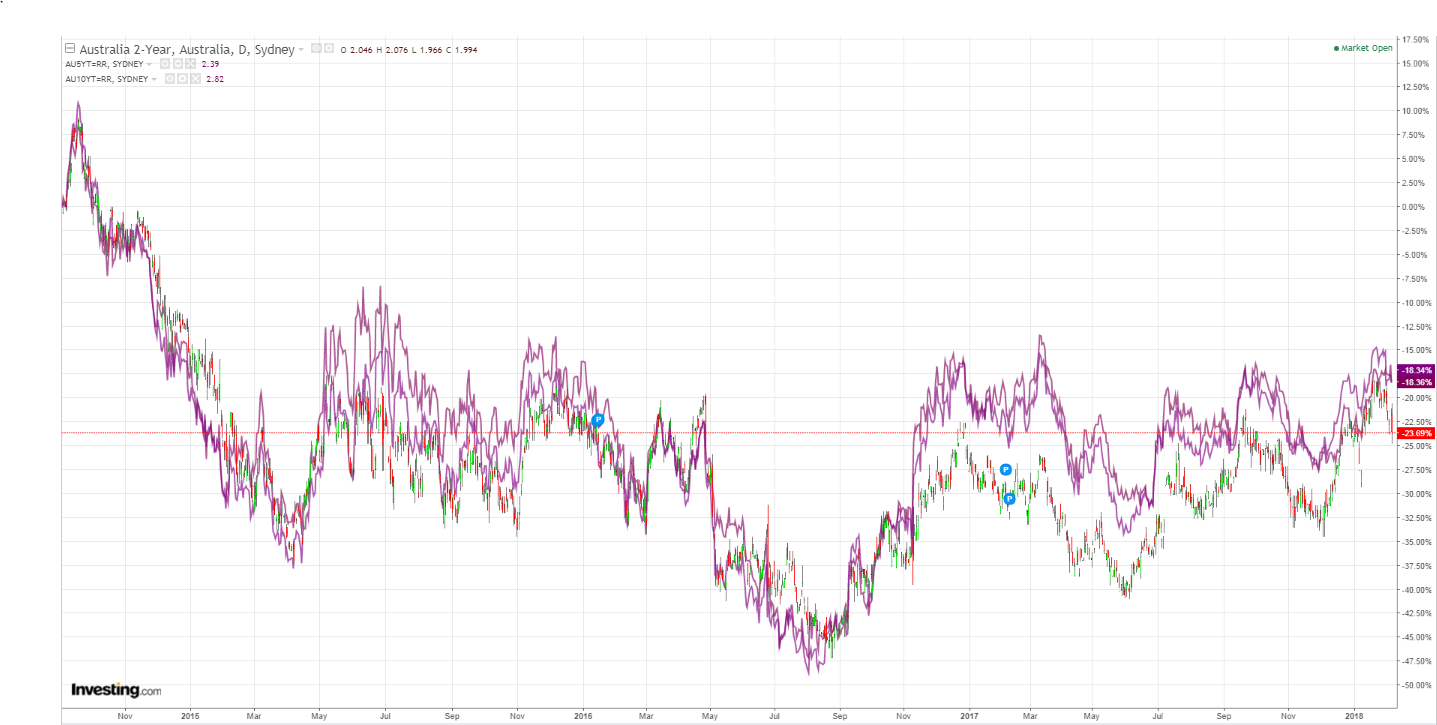1437x725 pixels.
Task: Click the Investing.com logo watermark
Action: click(116, 690)
